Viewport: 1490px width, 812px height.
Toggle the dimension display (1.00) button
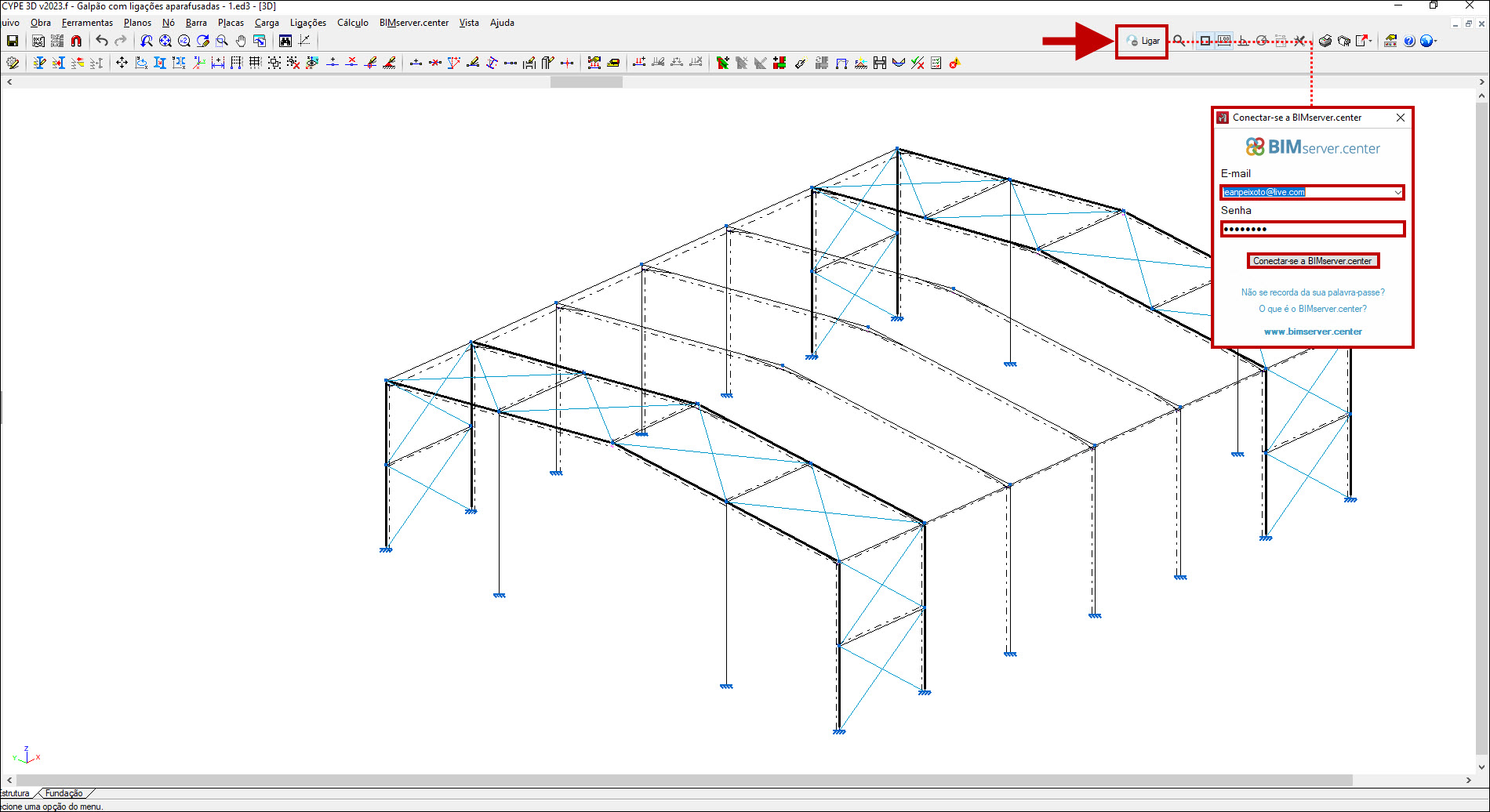1223,41
